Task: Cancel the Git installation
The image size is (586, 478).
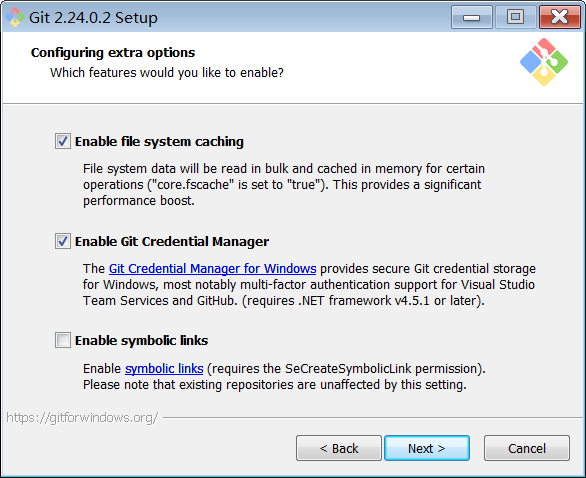Action: coord(527,448)
